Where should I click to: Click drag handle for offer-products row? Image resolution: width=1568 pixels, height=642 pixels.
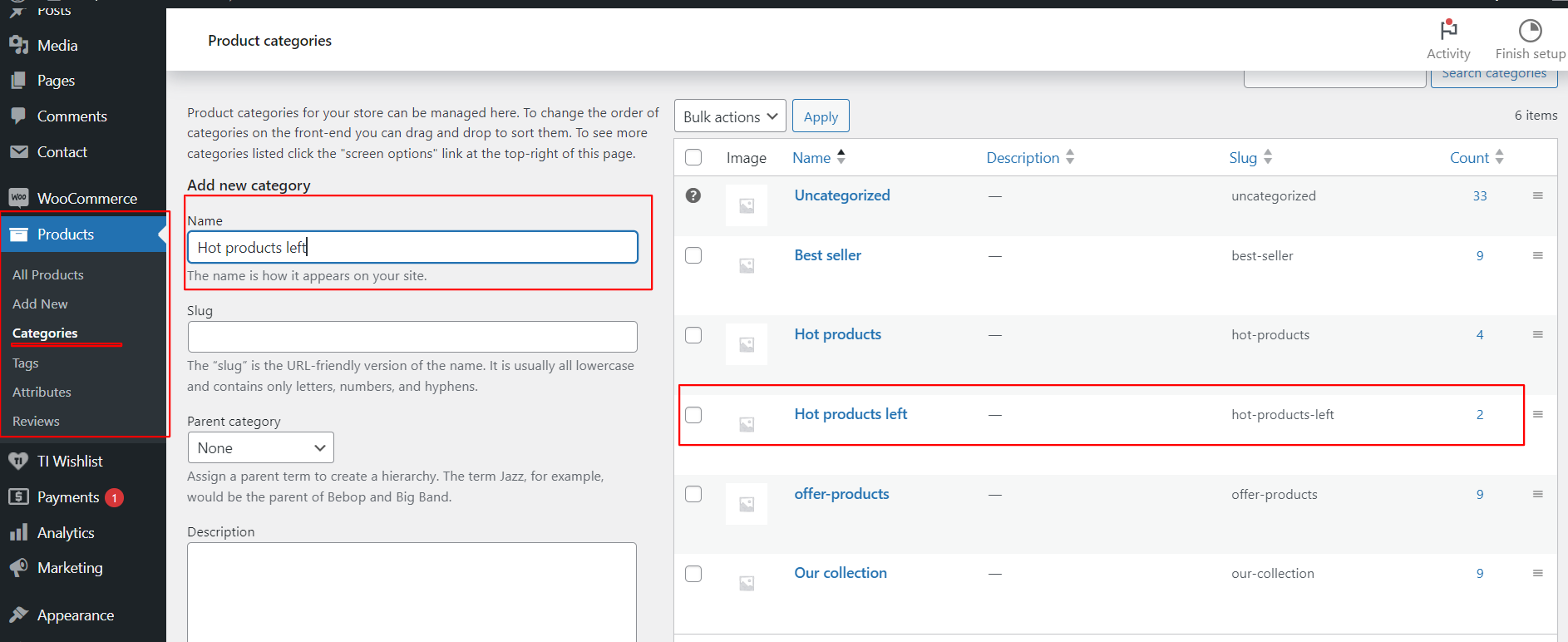[x=1537, y=494]
